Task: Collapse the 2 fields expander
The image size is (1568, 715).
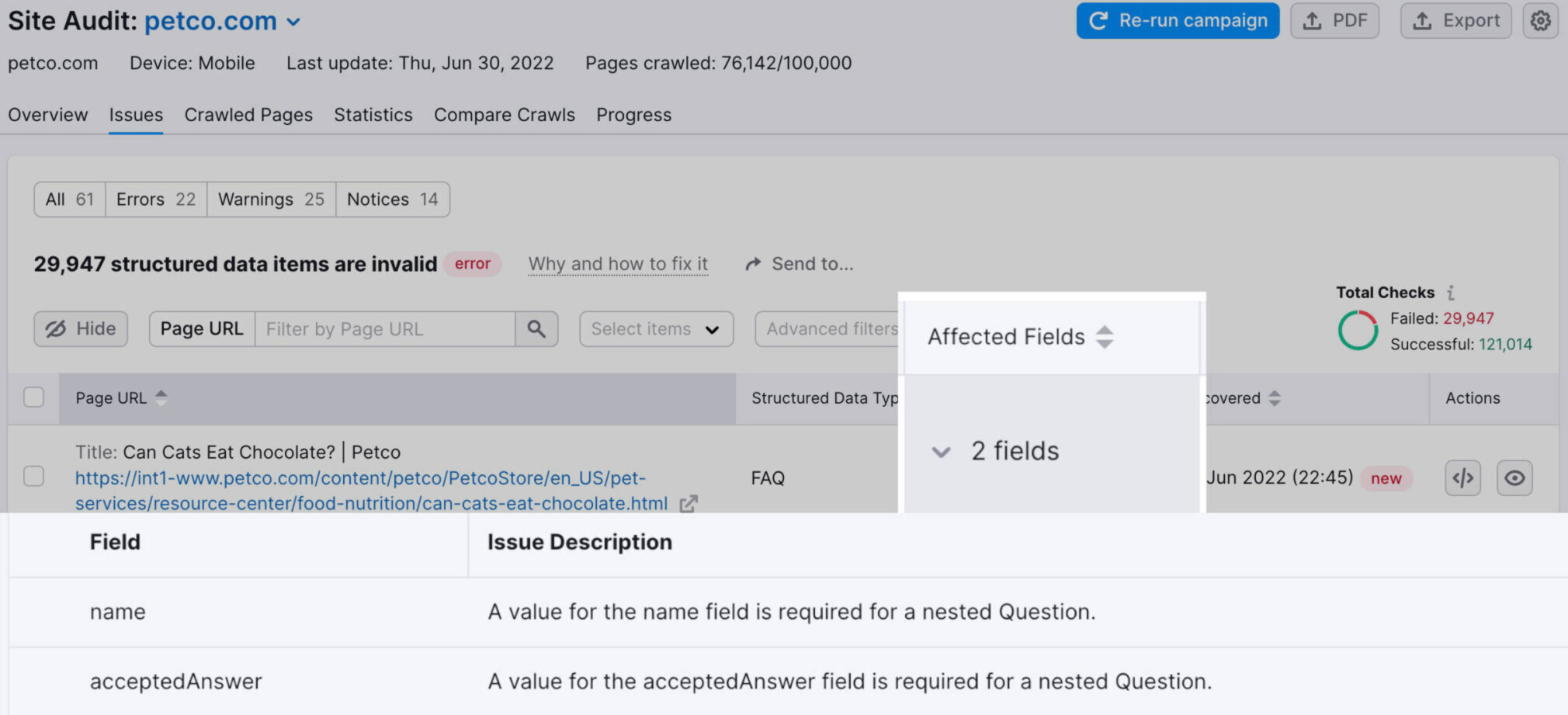Action: pos(941,452)
